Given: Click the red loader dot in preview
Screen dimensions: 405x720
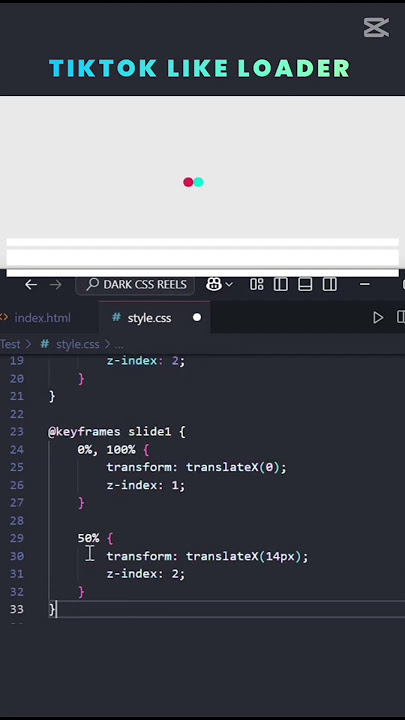Looking at the screenshot, I should (188, 182).
